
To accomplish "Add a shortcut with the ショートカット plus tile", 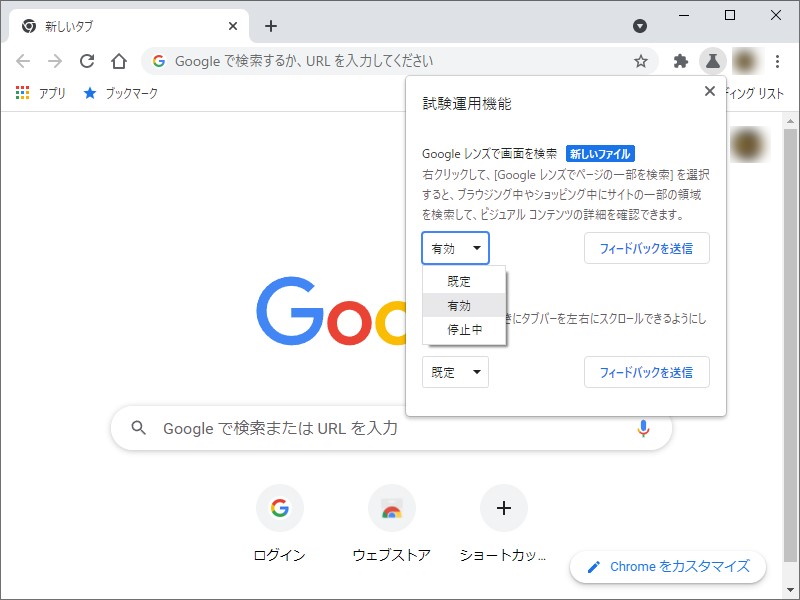I will pos(504,508).
